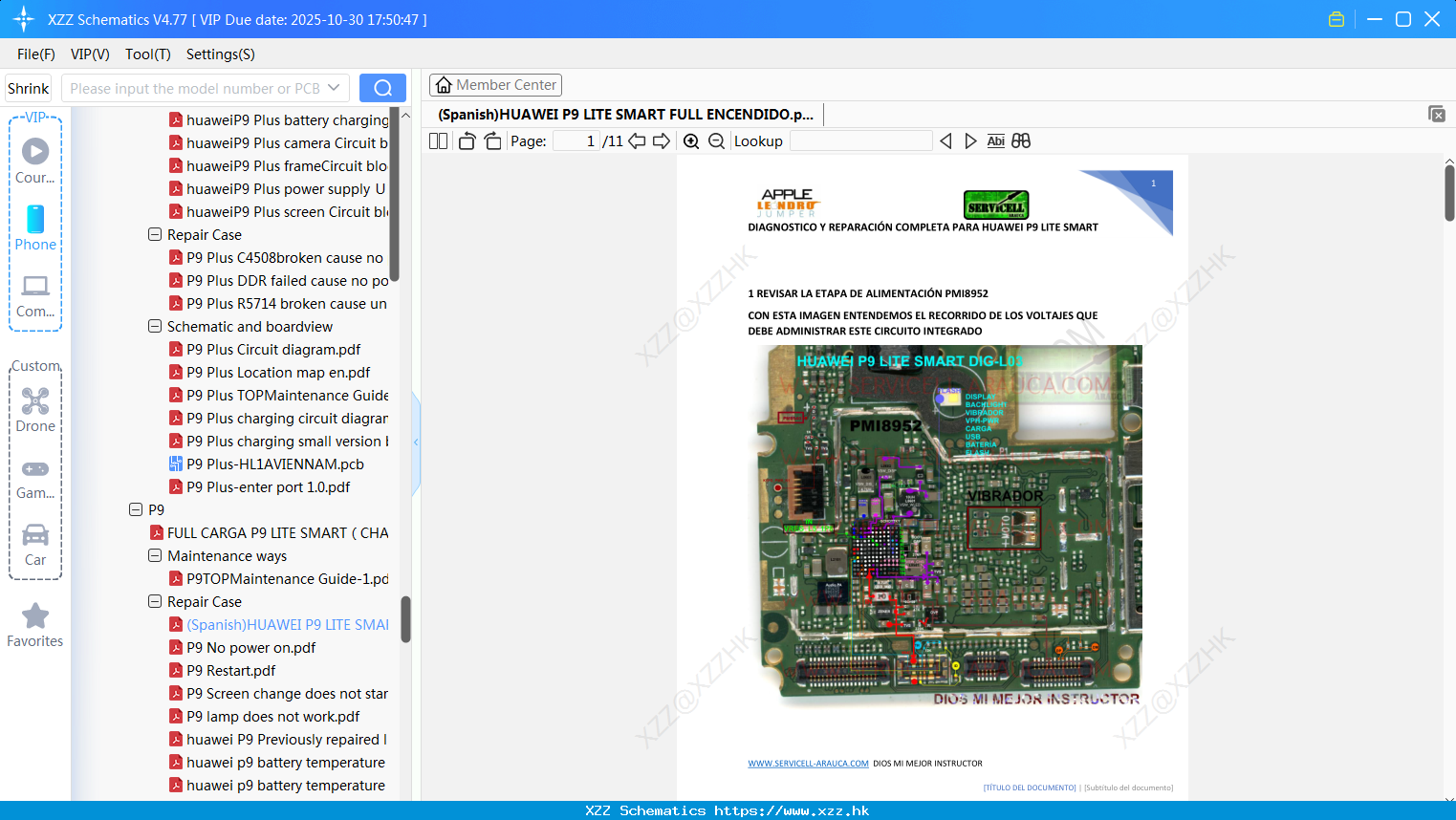Open P9 Plus TOPMaintenance Guide file

pyautogui.click(x=287, y=395)
